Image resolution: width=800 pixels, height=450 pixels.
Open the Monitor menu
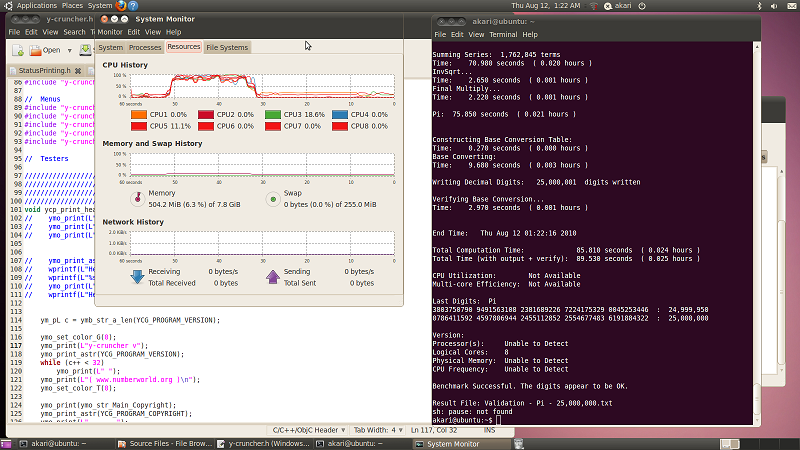click(110, 32)
